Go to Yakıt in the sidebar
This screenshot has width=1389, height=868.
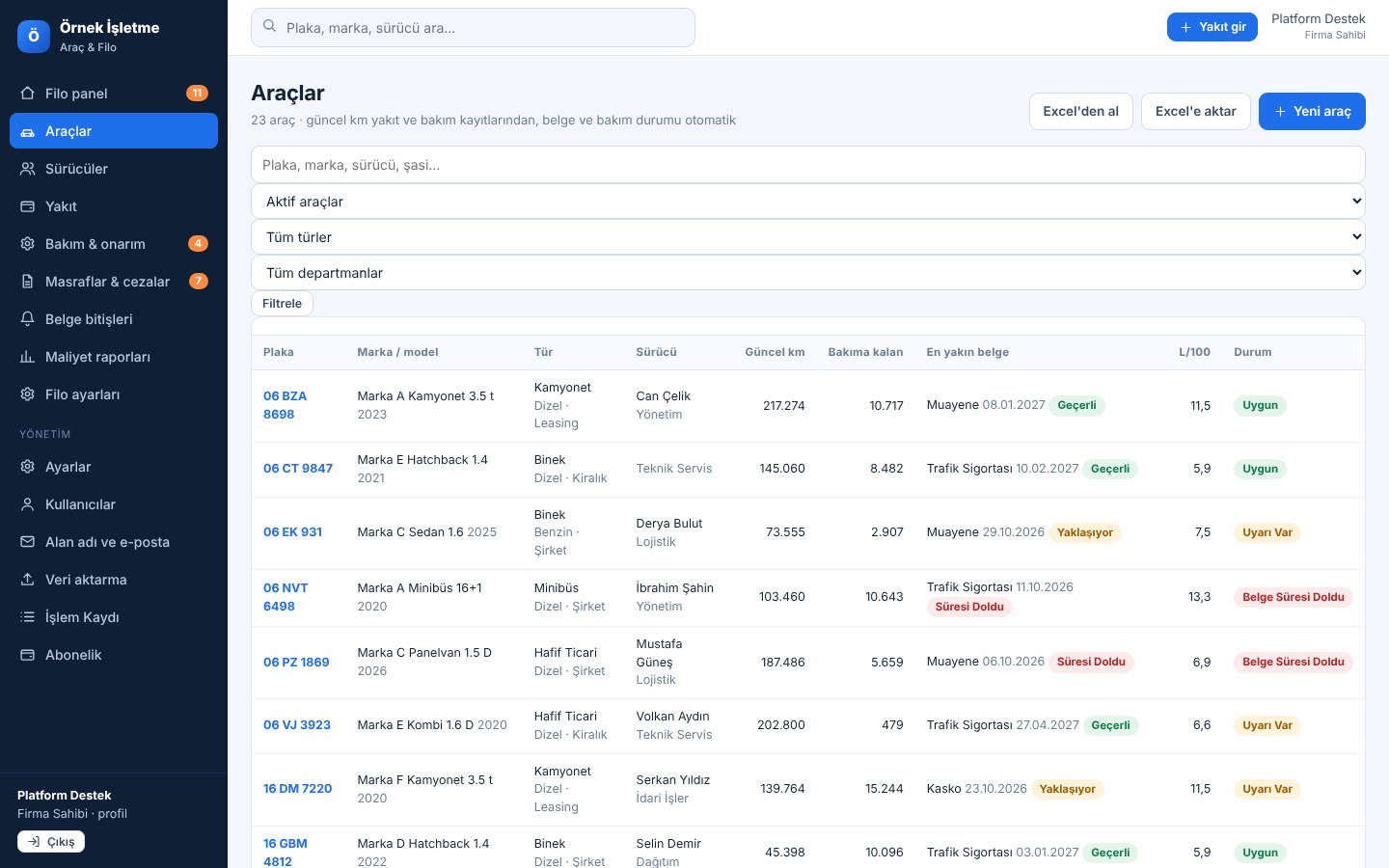point(114,206)
